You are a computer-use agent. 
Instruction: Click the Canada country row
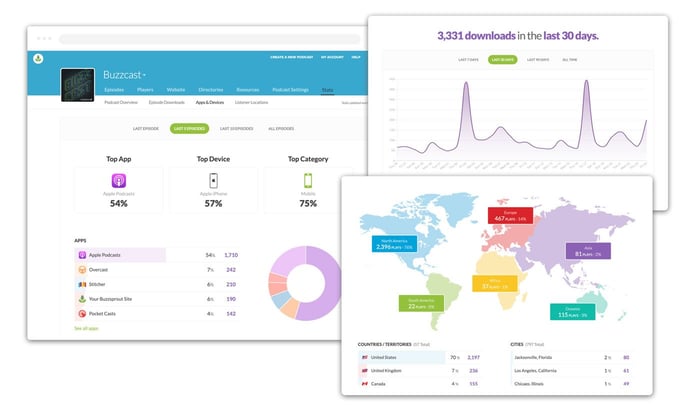tap(420, 384)
